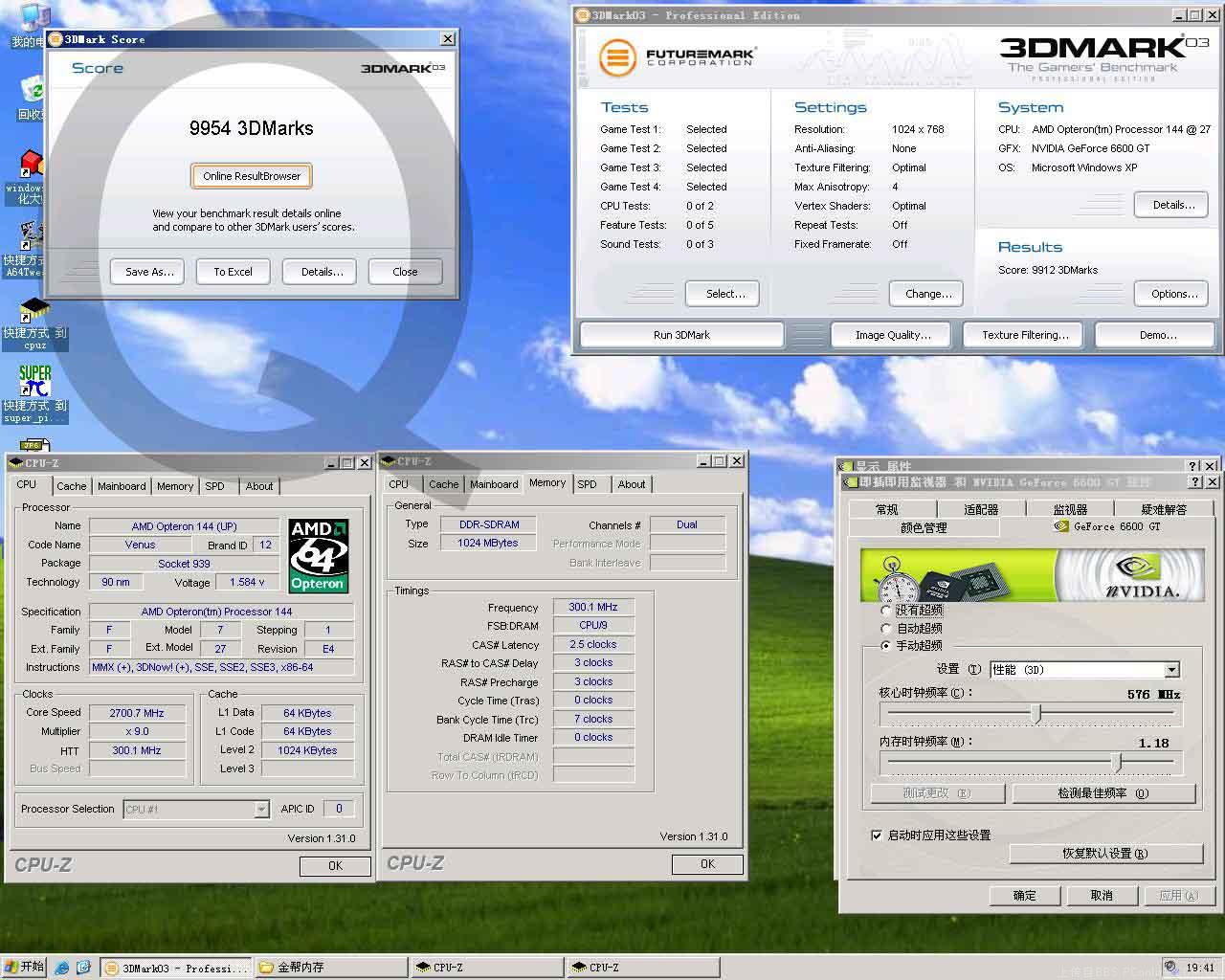The image size is (1225, 980).
Task: Open Texture Filtering... in 3DMark03
Action: (x=1025, y=335)
